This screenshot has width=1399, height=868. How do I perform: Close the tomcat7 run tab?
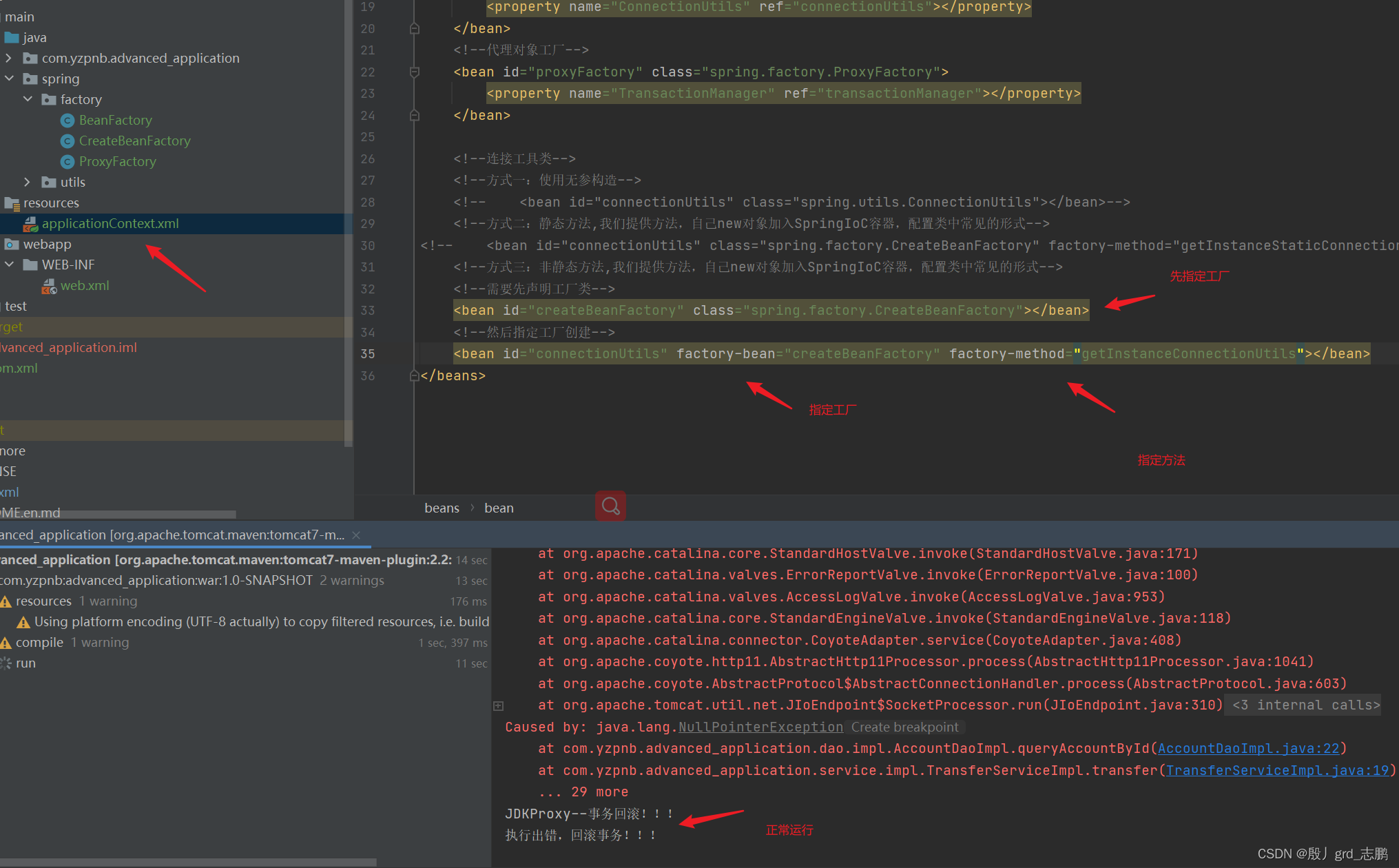356,535
